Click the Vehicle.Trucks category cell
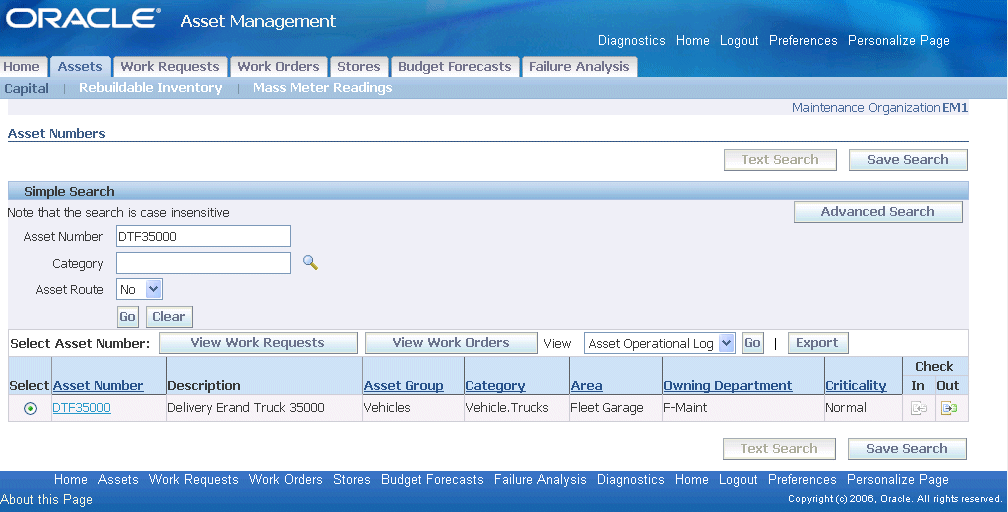1008x512 pixels. pyautogui.click(x=507, y=408)
